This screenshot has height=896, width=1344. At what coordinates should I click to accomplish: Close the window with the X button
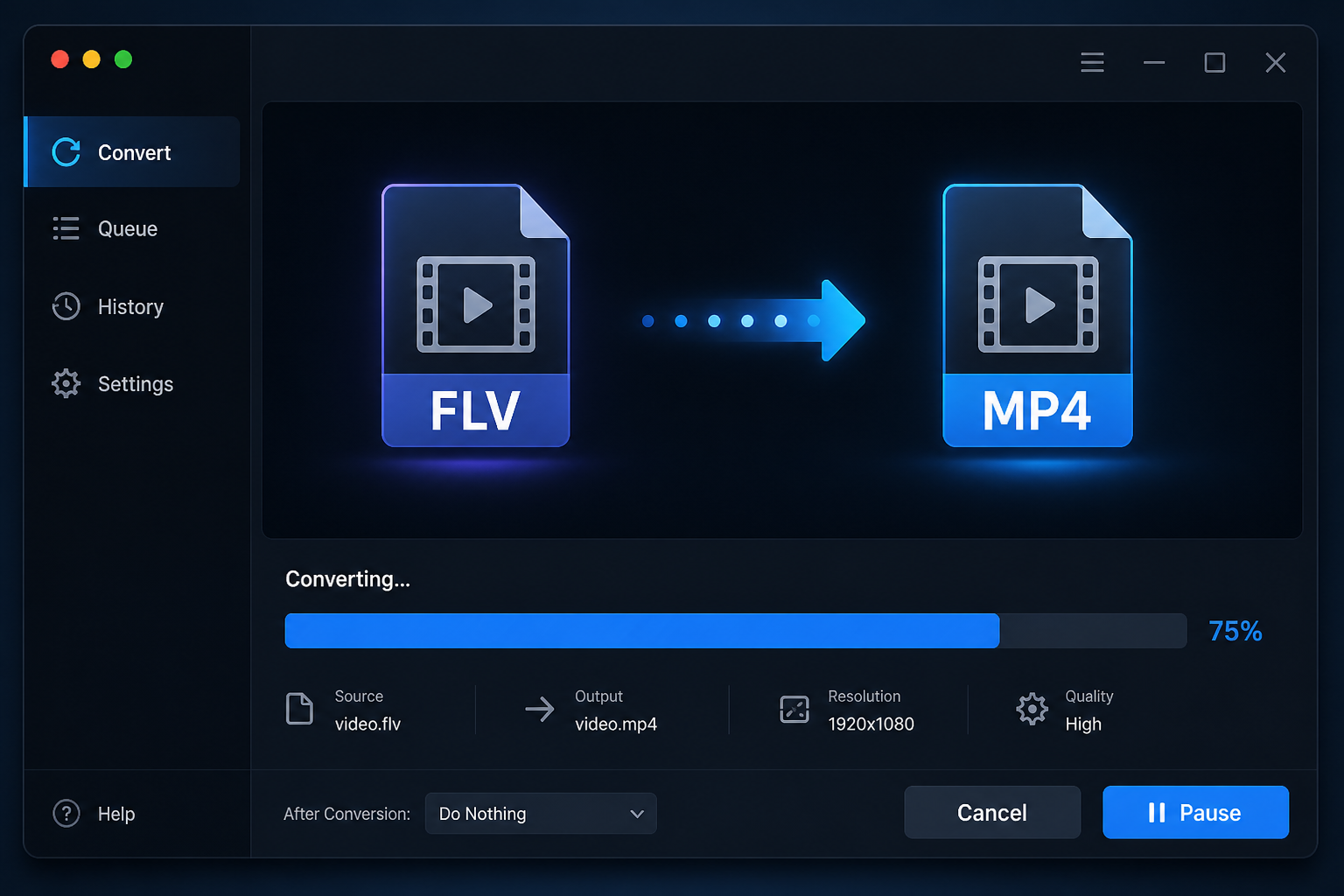pos(1276,62)
